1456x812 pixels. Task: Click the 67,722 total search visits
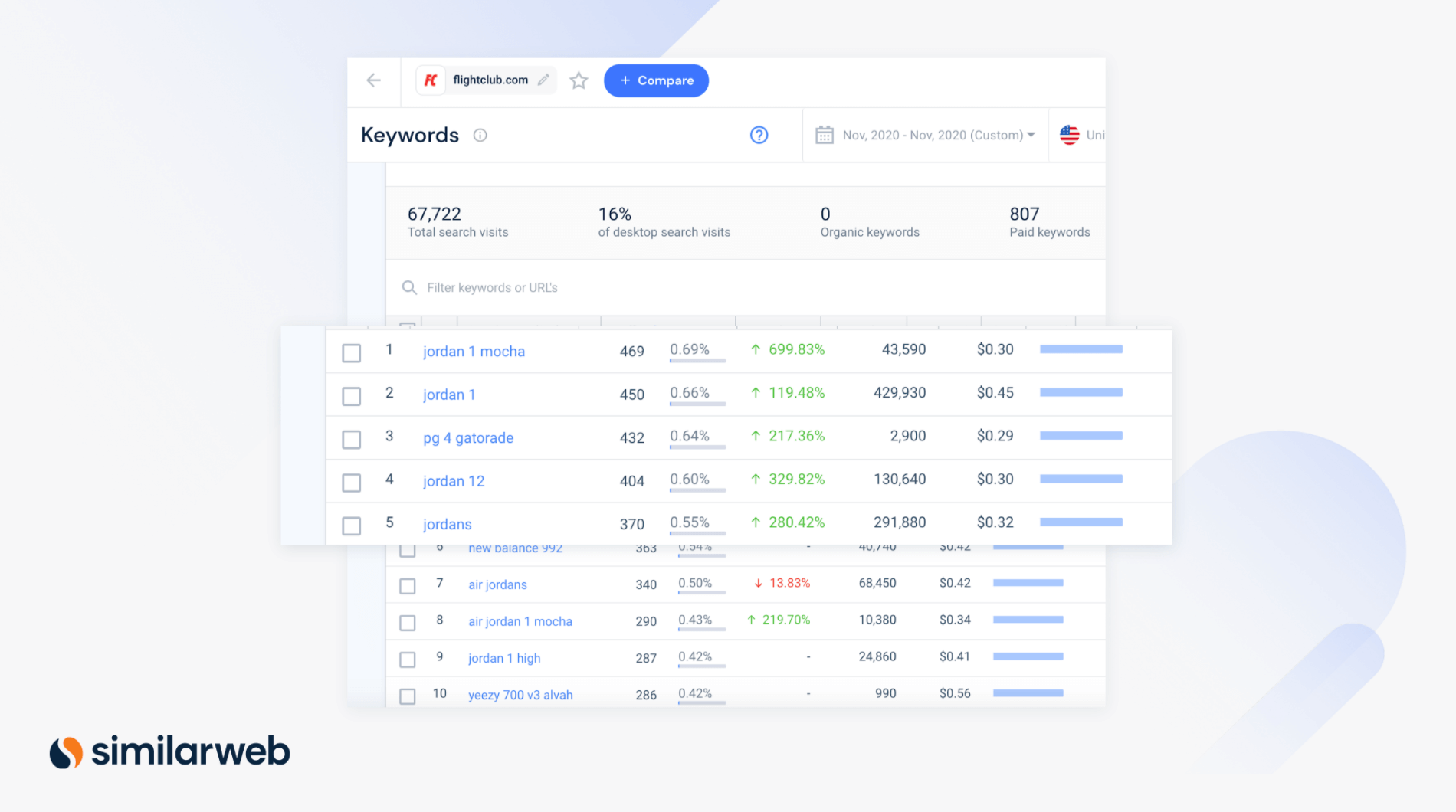tap(435, 214)
